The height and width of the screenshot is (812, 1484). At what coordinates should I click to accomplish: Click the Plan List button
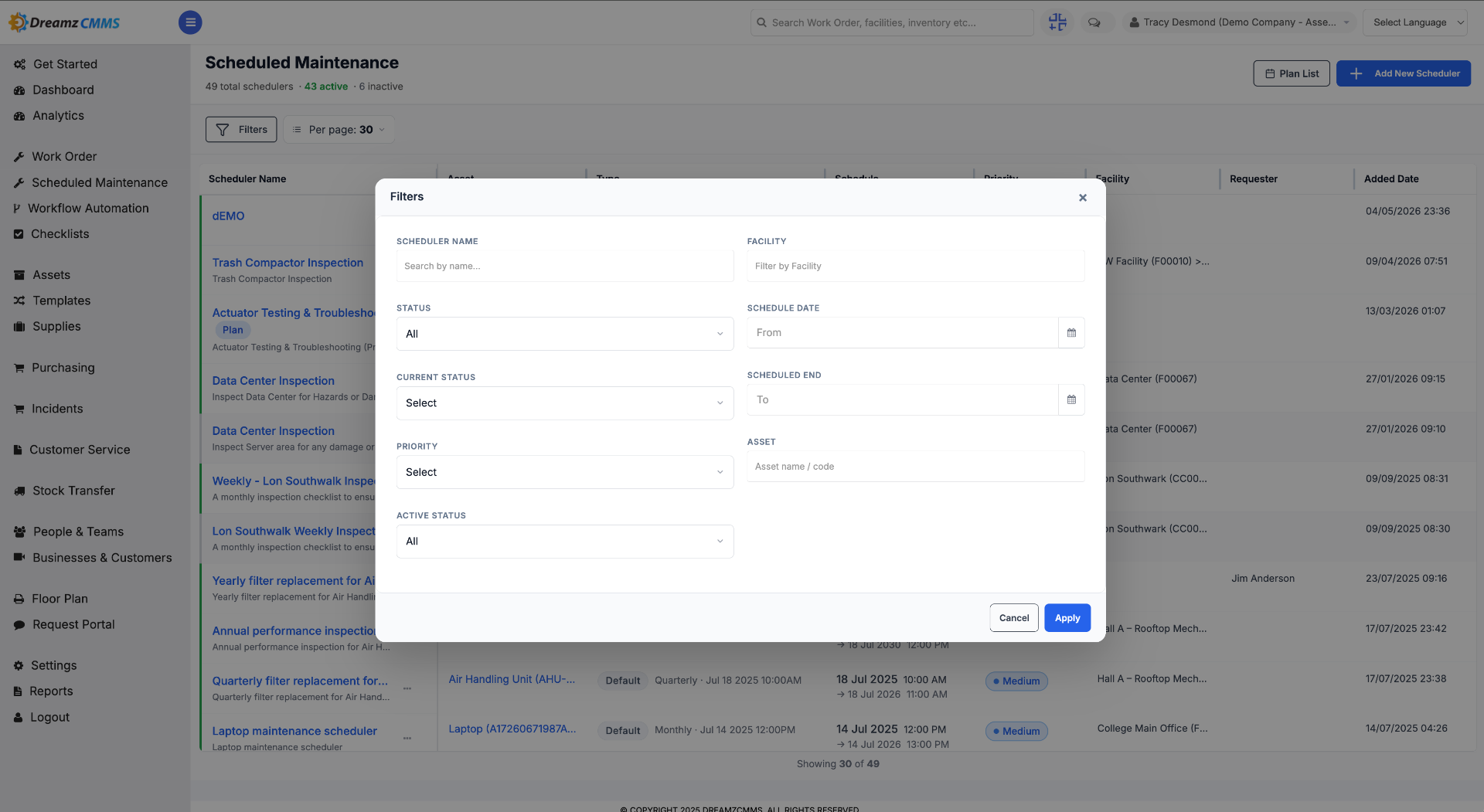click(1292, 73)
